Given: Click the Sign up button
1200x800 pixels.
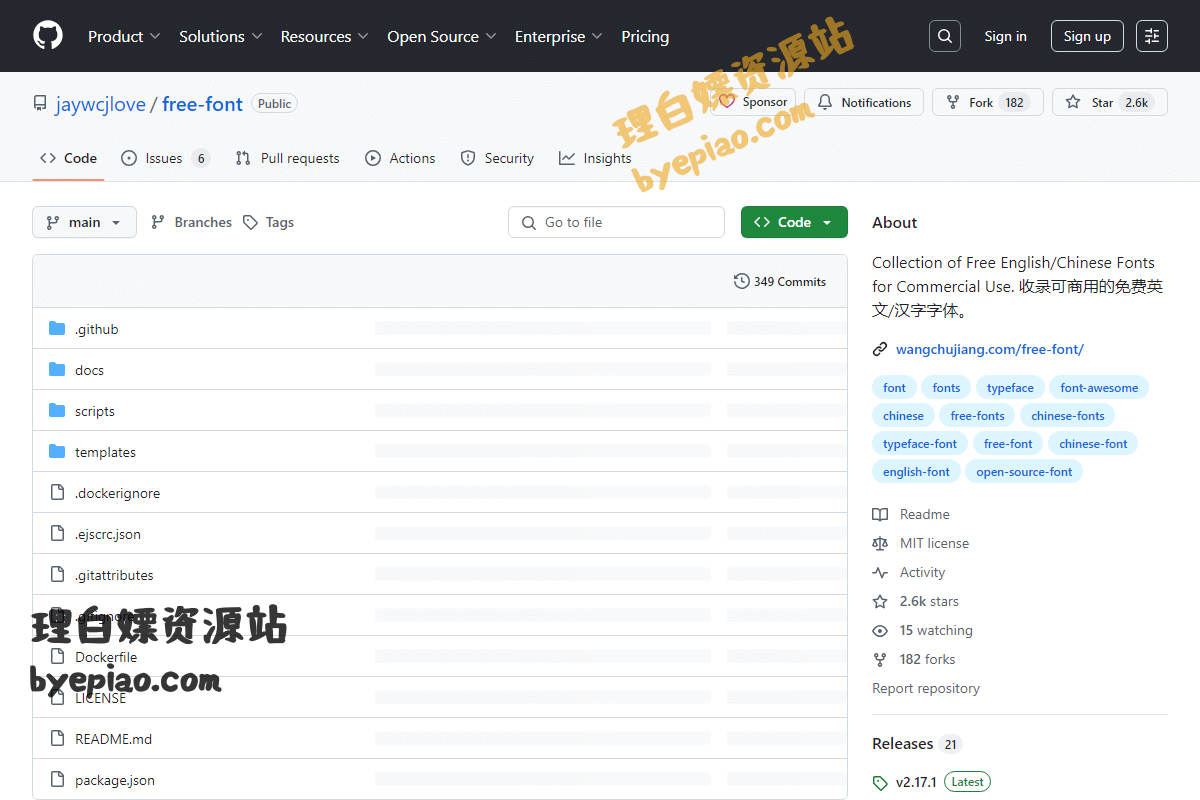Looking at the screenshot, I should (x=1087, y=36).
